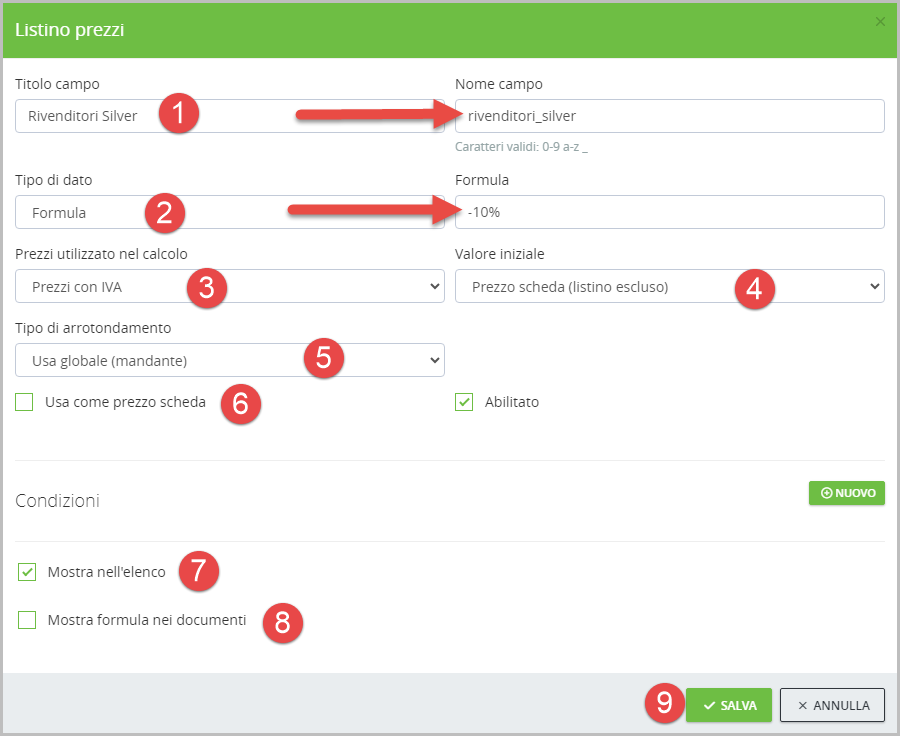Screen dimensions: 900x736
Task: Click the Nuovo button to add condition
Action: point(846,493)
